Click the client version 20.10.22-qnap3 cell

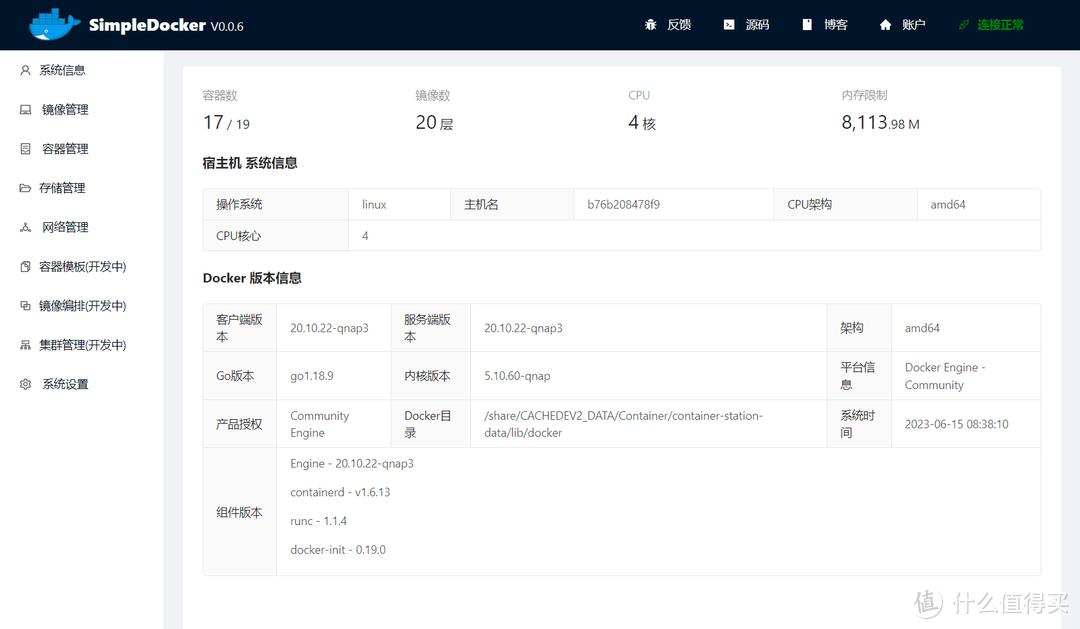[329, 328]
